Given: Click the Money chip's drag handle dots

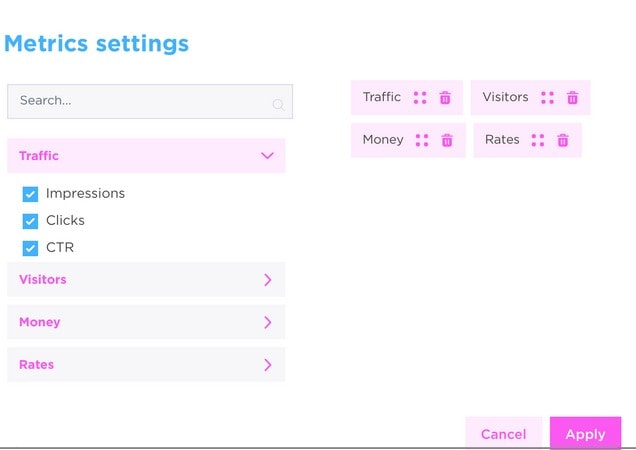Looking at the screenshot, I should click(x=422, y=141).
